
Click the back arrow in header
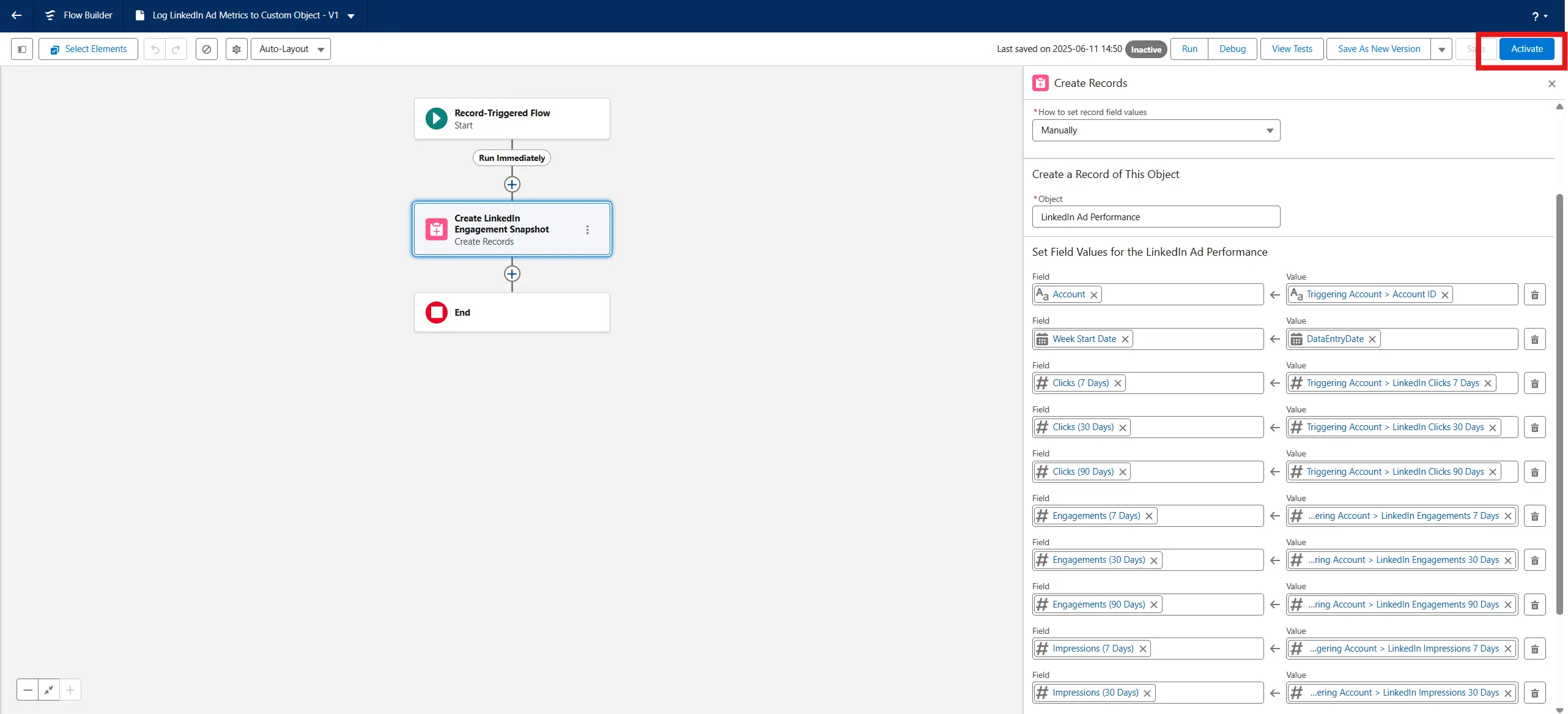click(x=17, y=15)
